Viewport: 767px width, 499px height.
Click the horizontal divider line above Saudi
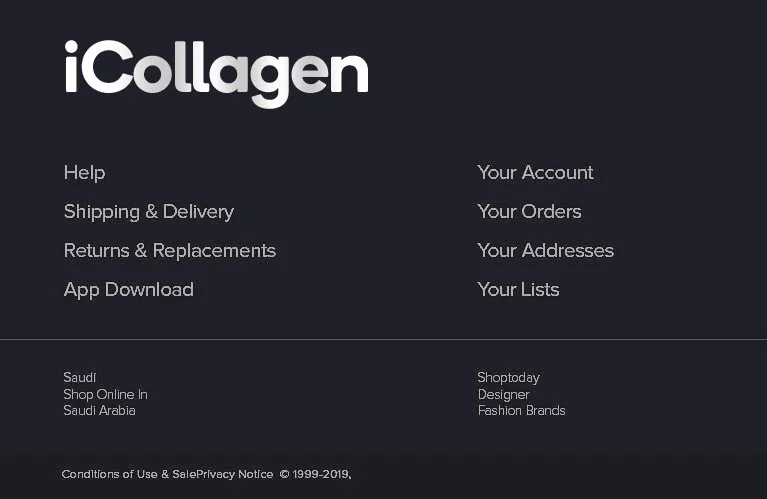tap(383, 340)
